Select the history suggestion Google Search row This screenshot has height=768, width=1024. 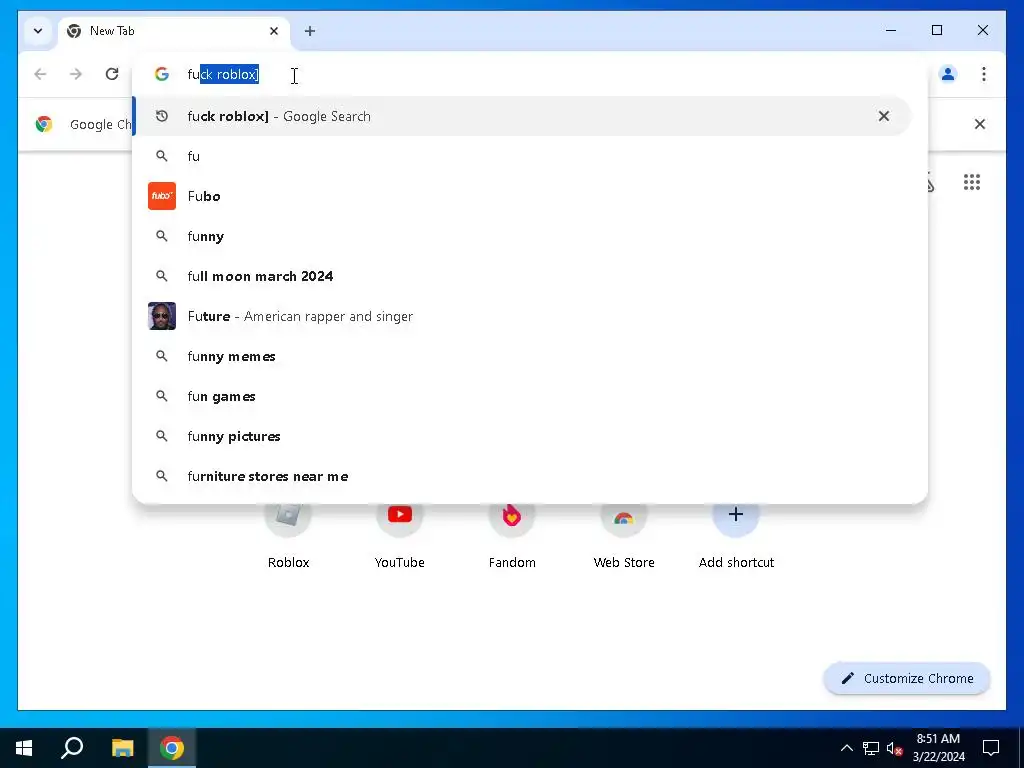[522, 116]
